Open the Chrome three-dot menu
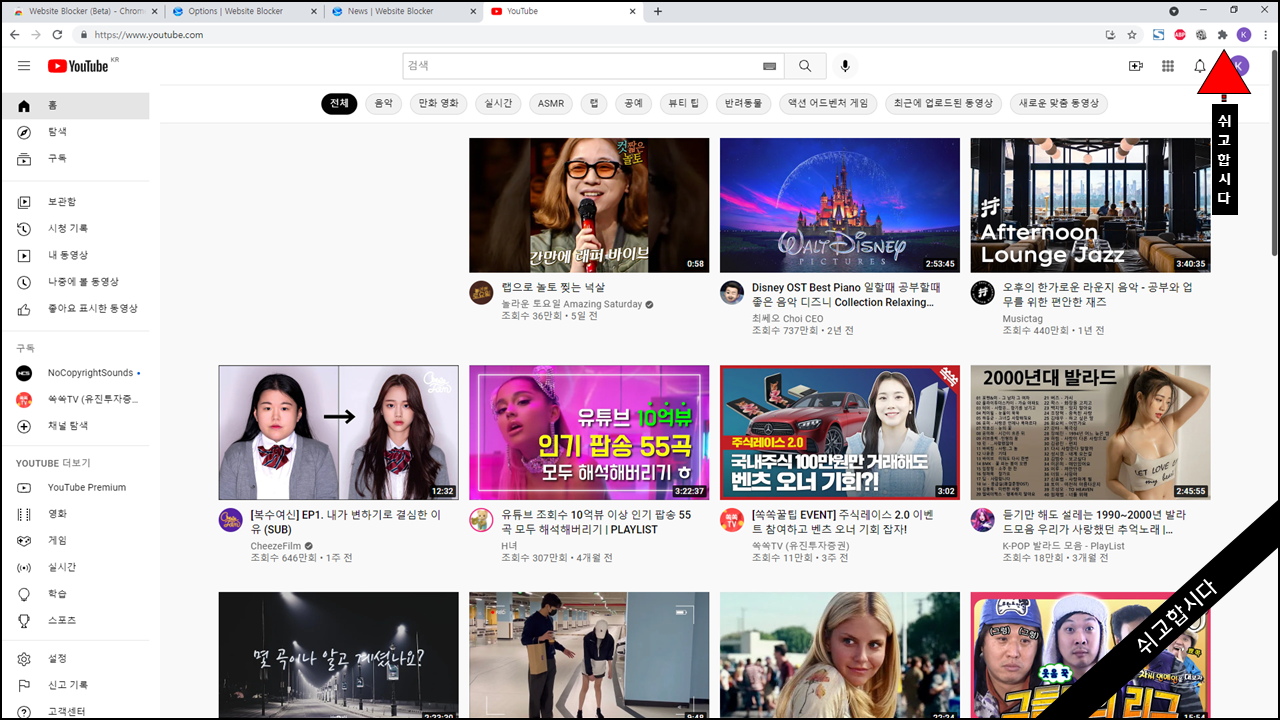The width and height of the screenshot is (1280, 720). pyautogui.click(x=1265, y=34)
